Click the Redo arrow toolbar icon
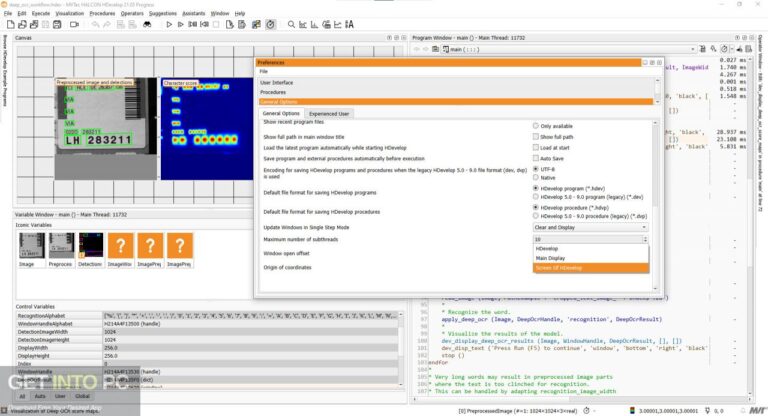 coord(107,24)
